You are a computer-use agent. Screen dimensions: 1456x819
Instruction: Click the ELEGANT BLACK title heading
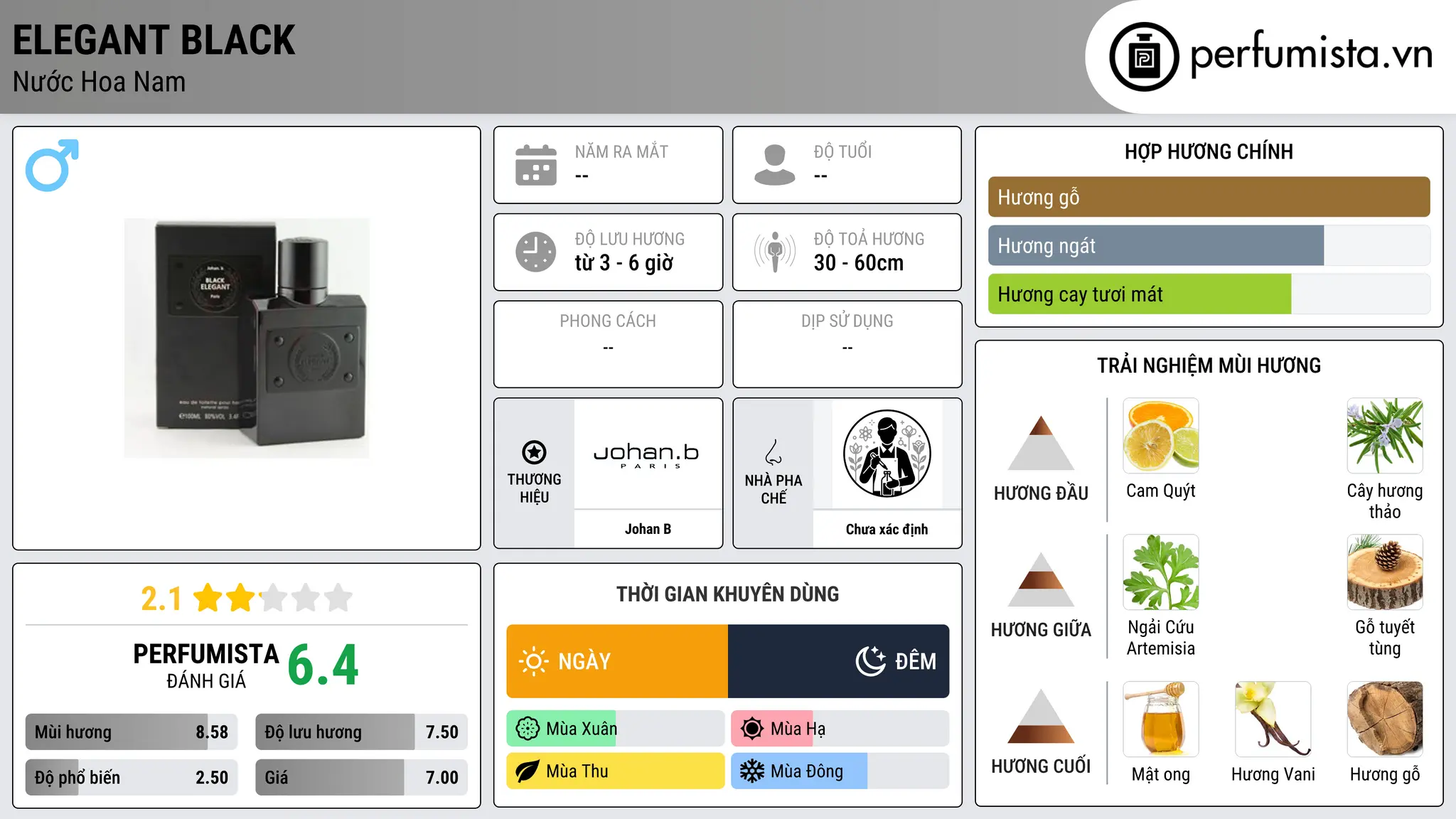click(154, 40)
